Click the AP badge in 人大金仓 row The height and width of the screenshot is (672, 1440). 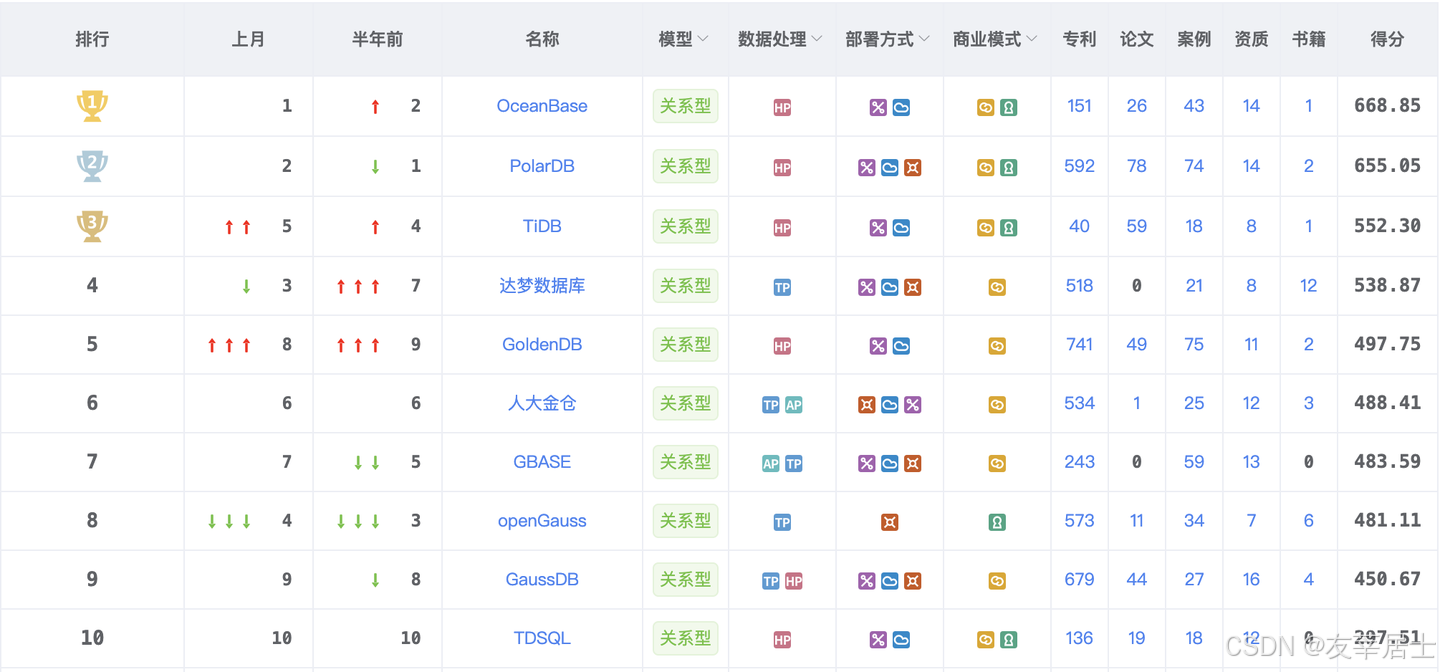tap(793, 405)
